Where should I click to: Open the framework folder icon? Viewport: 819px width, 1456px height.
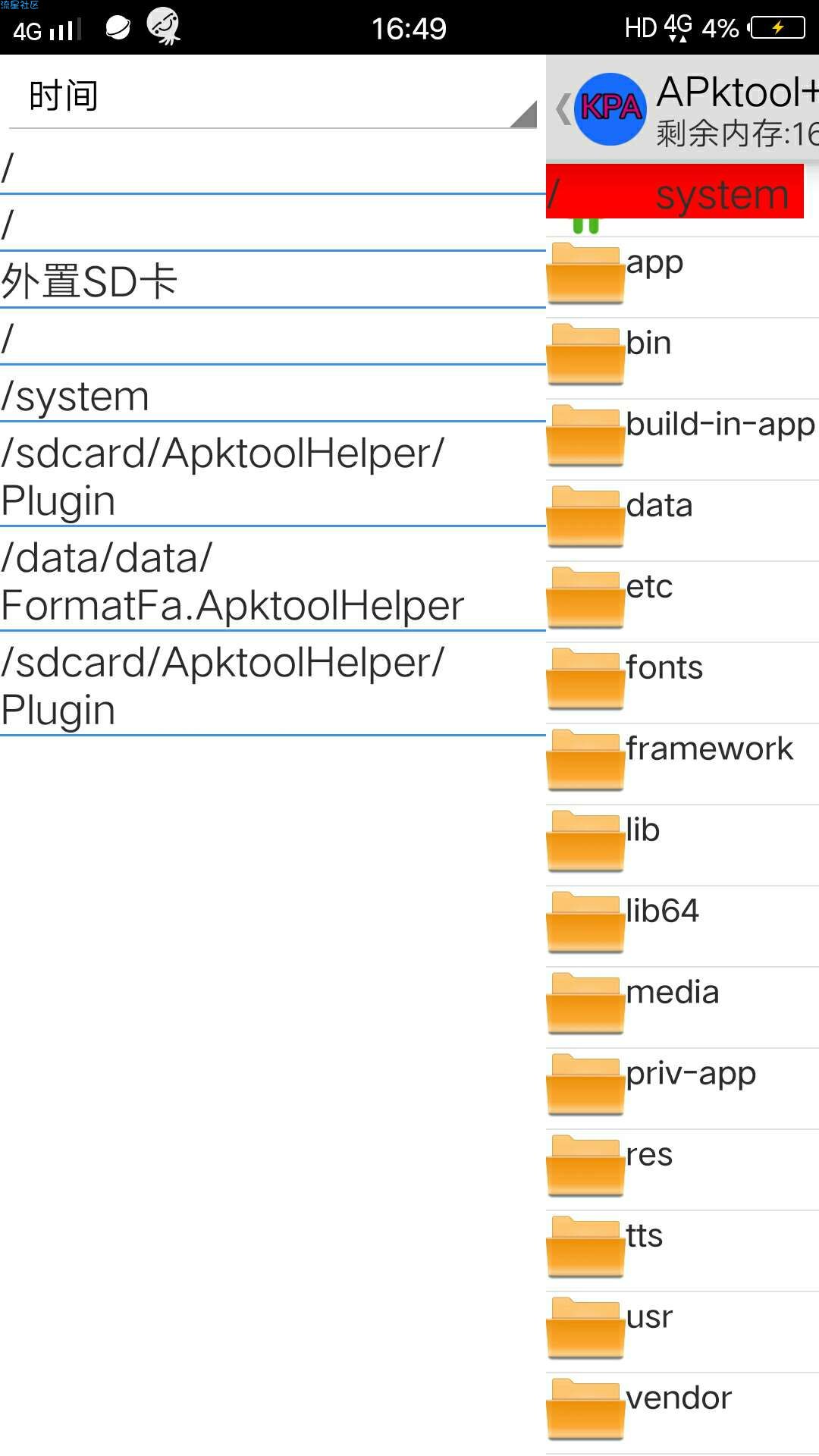[585, 759]
